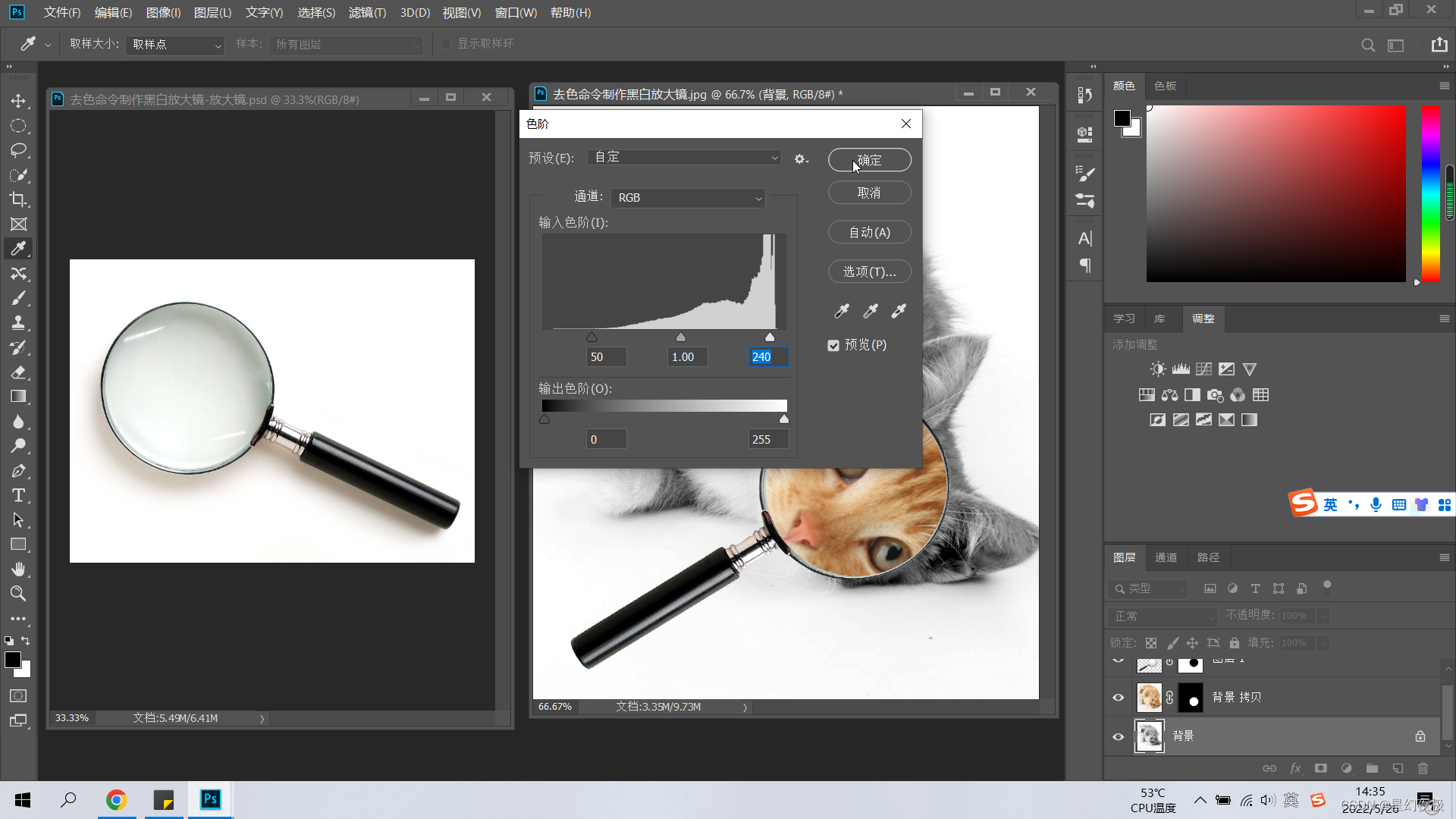Toggle the 预览(P) preview checkbox
The height and width of the screenshot is (819, 1456).
pos(833,345)
